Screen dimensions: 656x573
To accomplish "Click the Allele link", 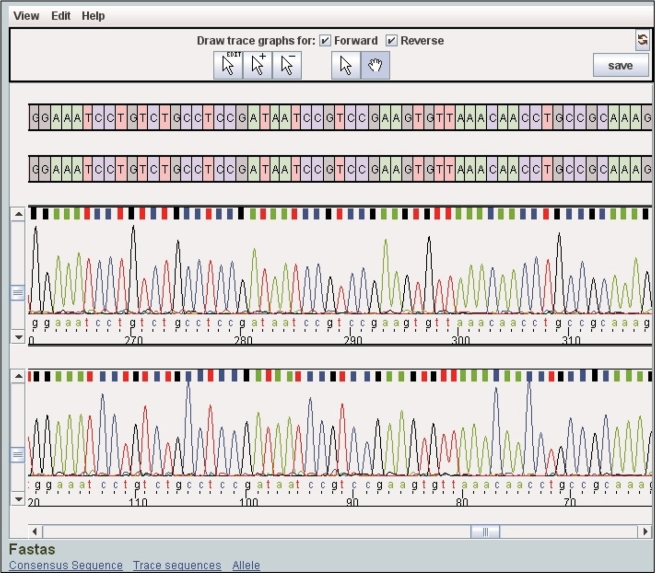I will (x=246, y=565).
